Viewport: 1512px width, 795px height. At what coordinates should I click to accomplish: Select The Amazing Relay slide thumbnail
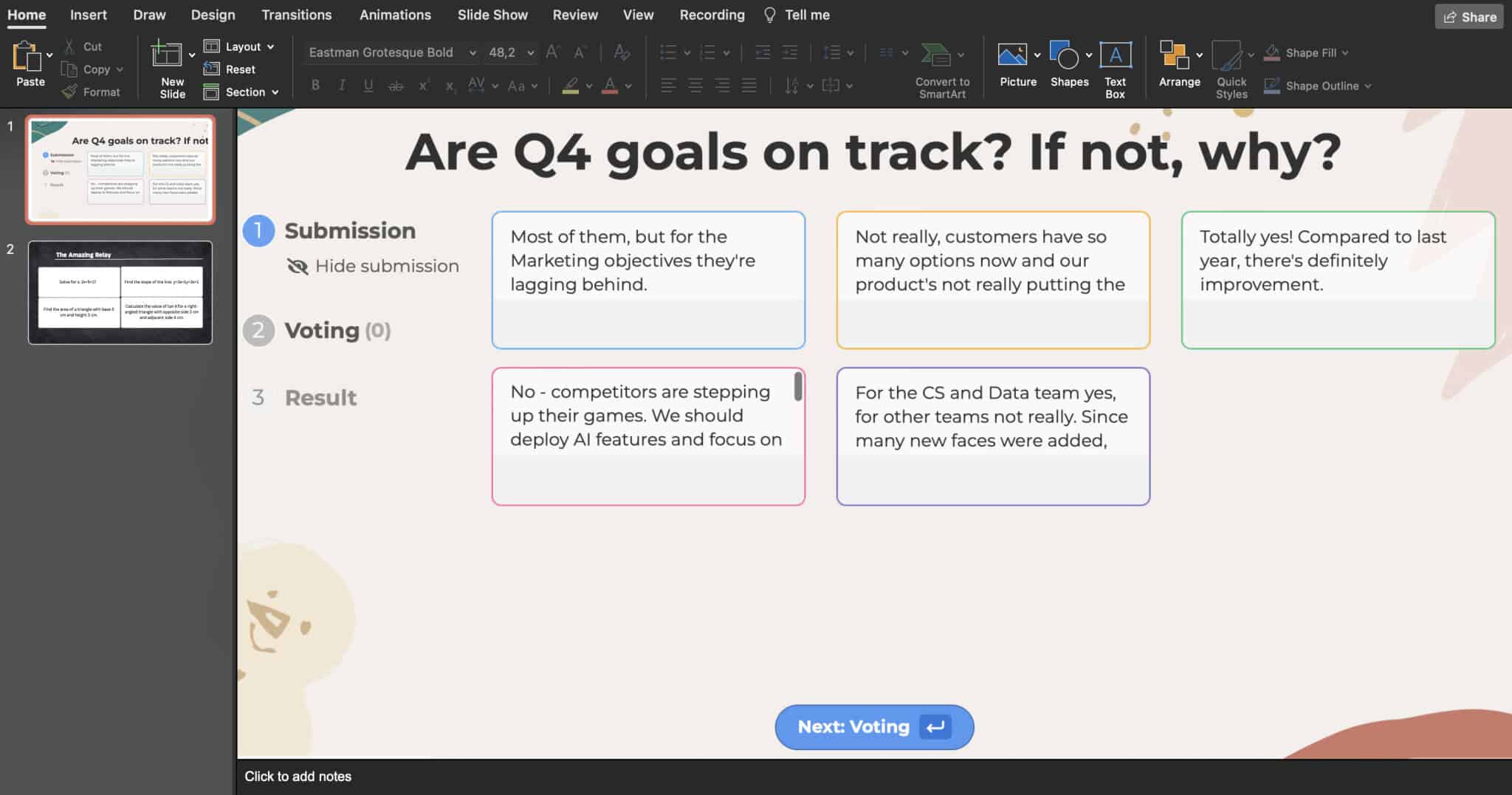coord(120,292)
